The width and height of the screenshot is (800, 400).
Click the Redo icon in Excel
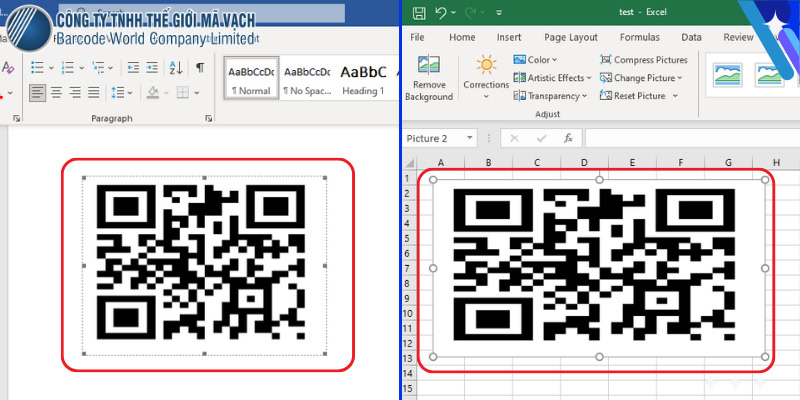pyautogui.click(x=471, y=13)
